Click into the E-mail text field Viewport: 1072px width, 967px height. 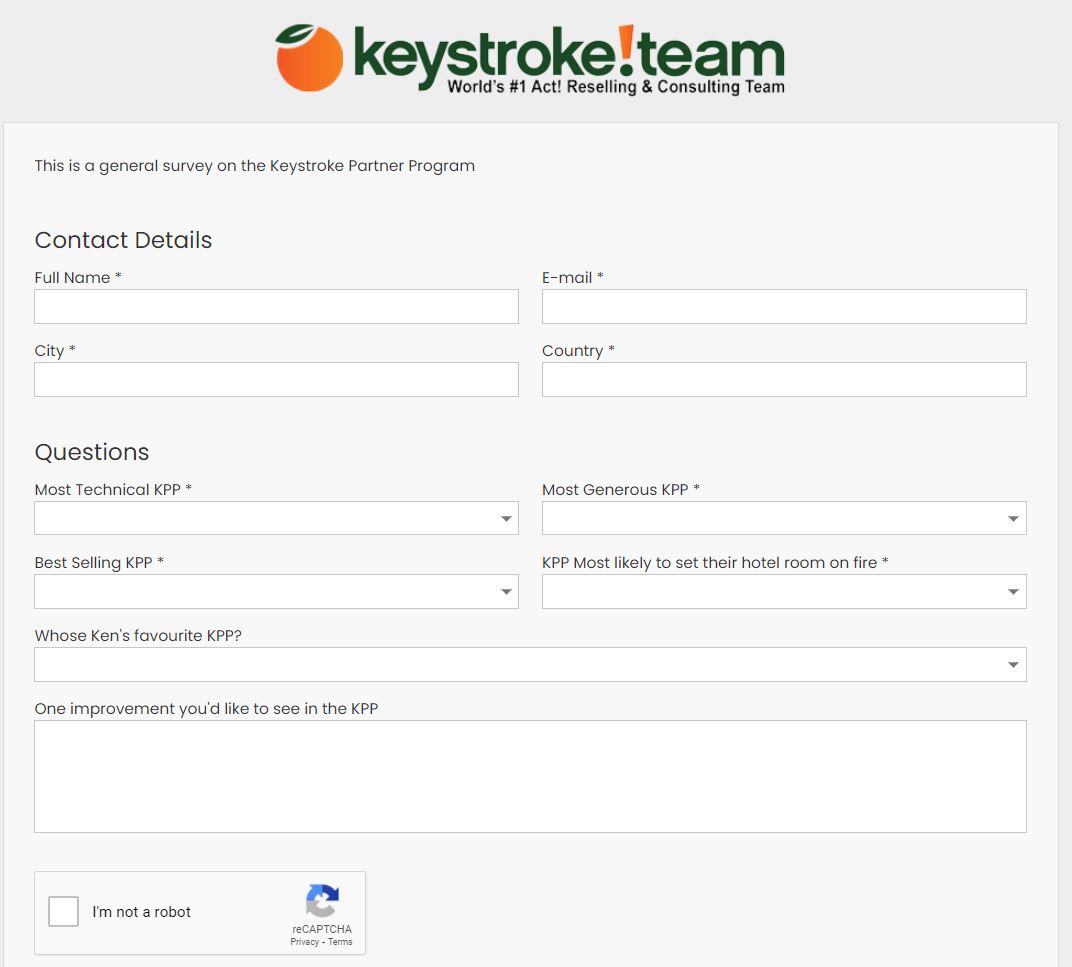pos(783,306)
